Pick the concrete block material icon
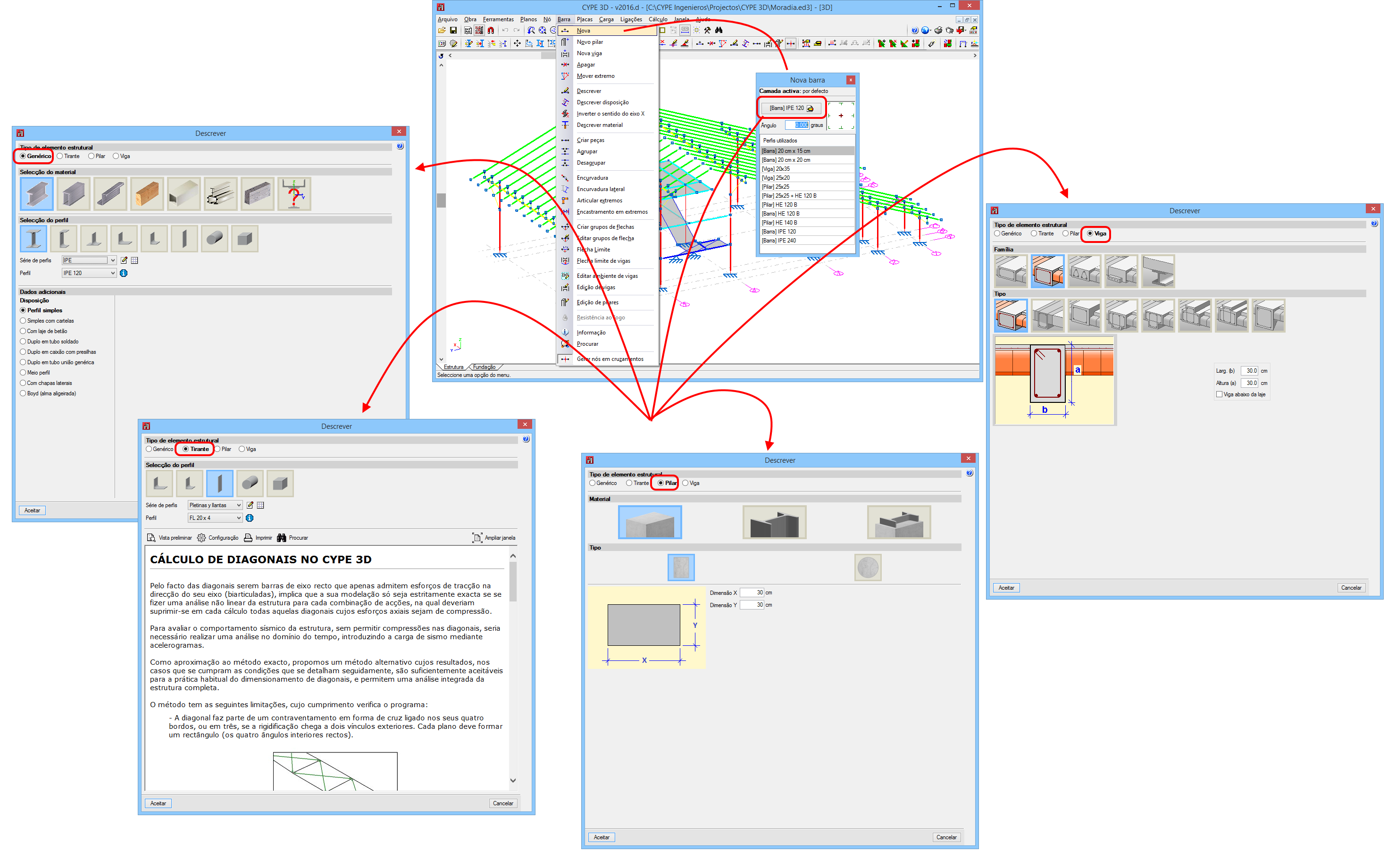This screenshot has height=868, width=1396. [x=258, y=194]
